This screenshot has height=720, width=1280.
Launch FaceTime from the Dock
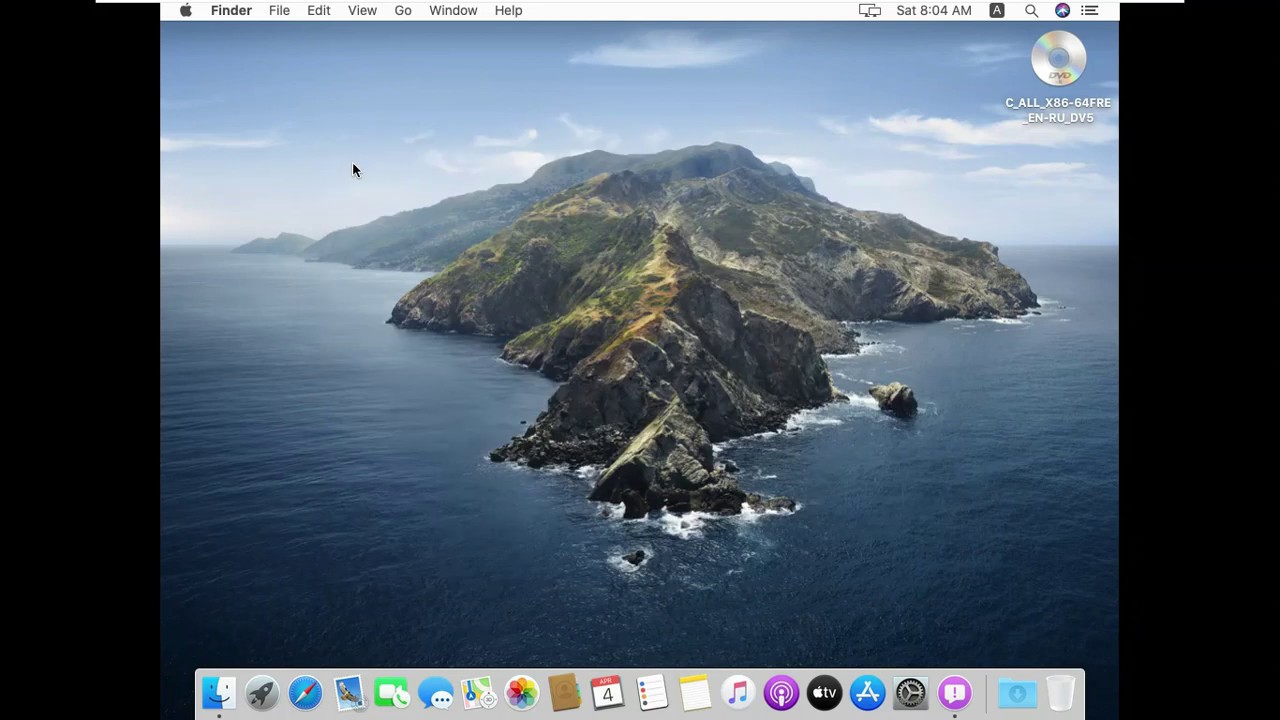392,693
